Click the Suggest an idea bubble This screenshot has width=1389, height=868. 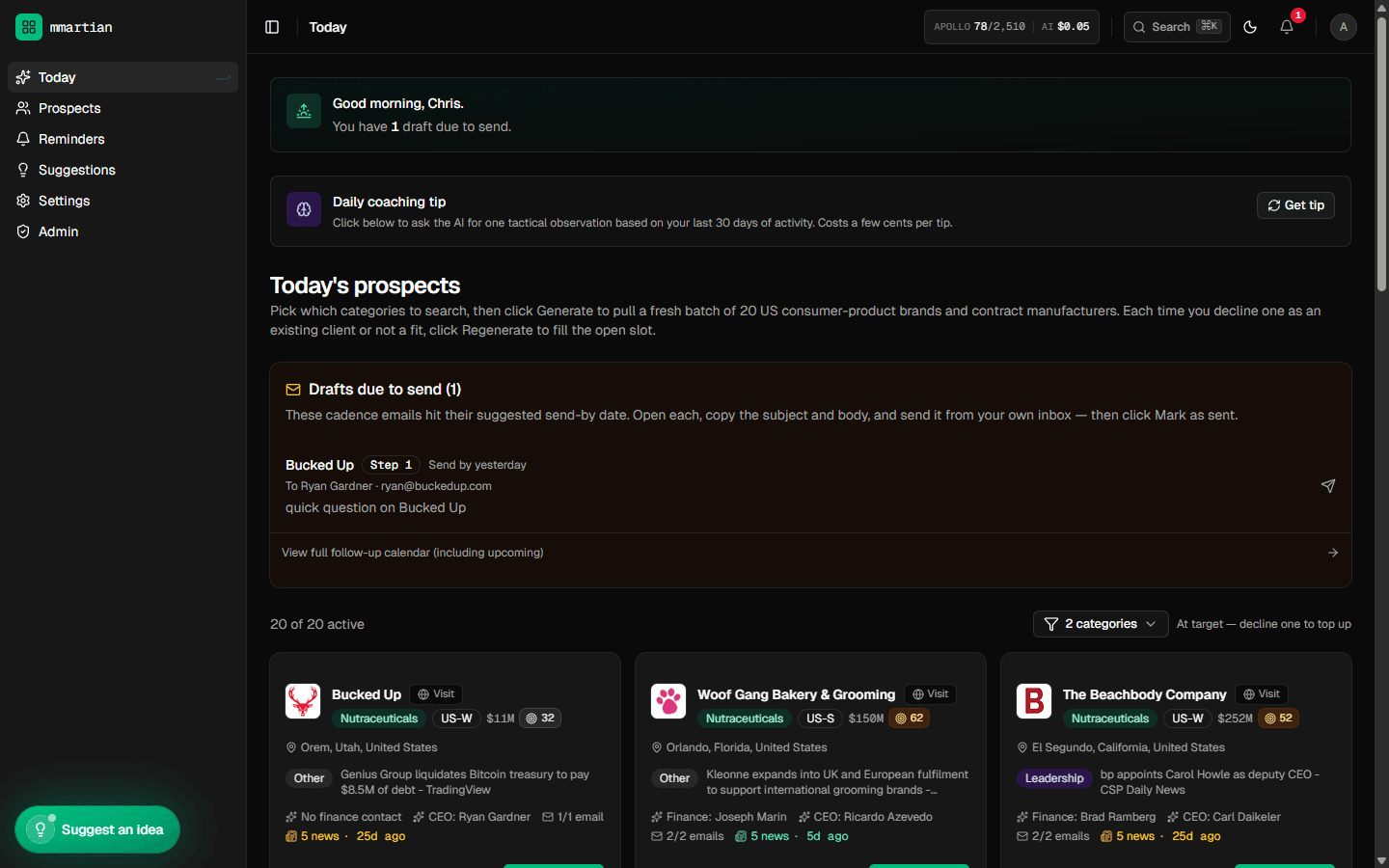click(96, 828)
